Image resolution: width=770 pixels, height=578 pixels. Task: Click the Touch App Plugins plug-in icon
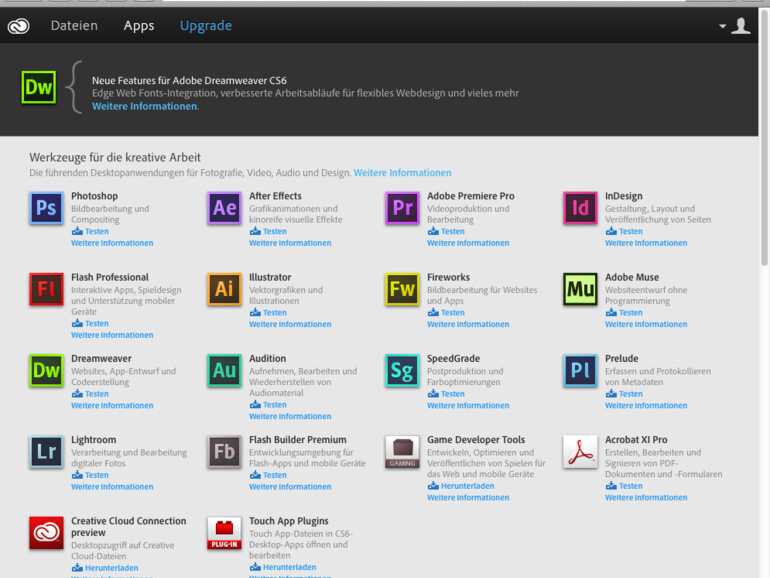pyautogui.click(x=224, y=533)
